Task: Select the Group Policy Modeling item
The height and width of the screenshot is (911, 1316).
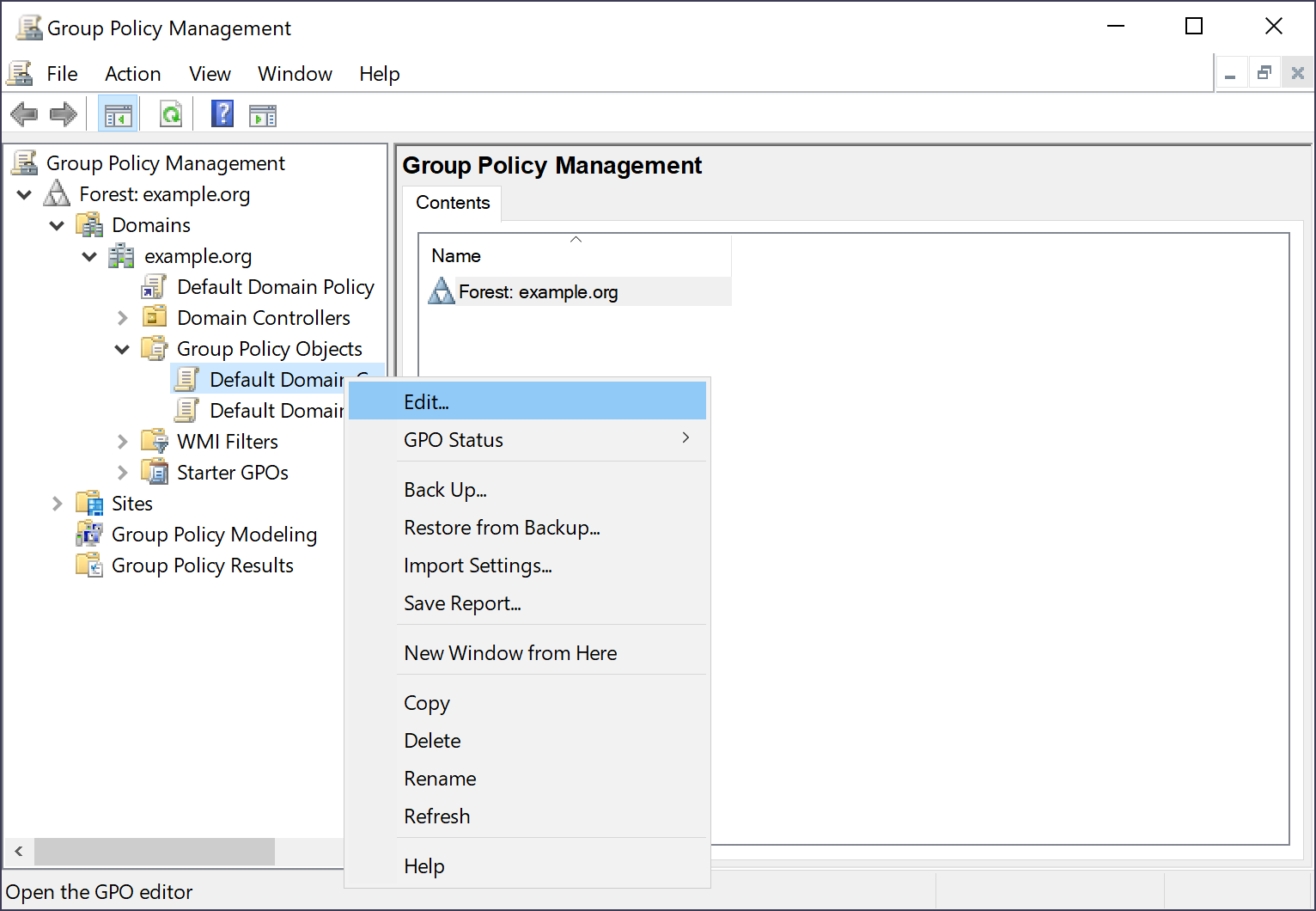Action: (213, 534)
